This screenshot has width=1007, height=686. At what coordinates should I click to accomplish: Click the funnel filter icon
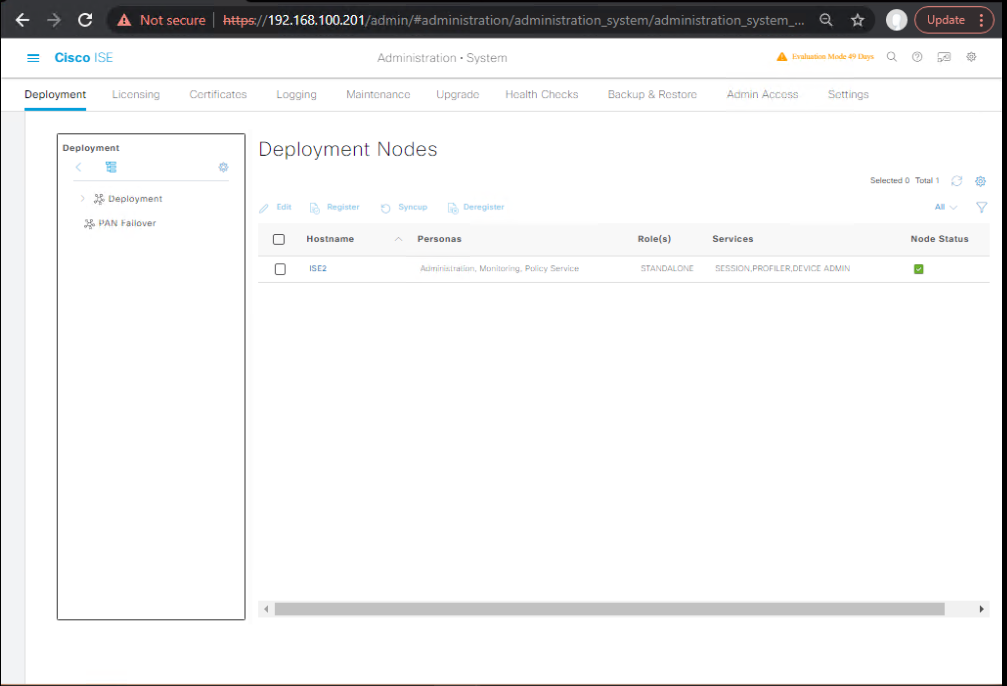tap(981, 207)
